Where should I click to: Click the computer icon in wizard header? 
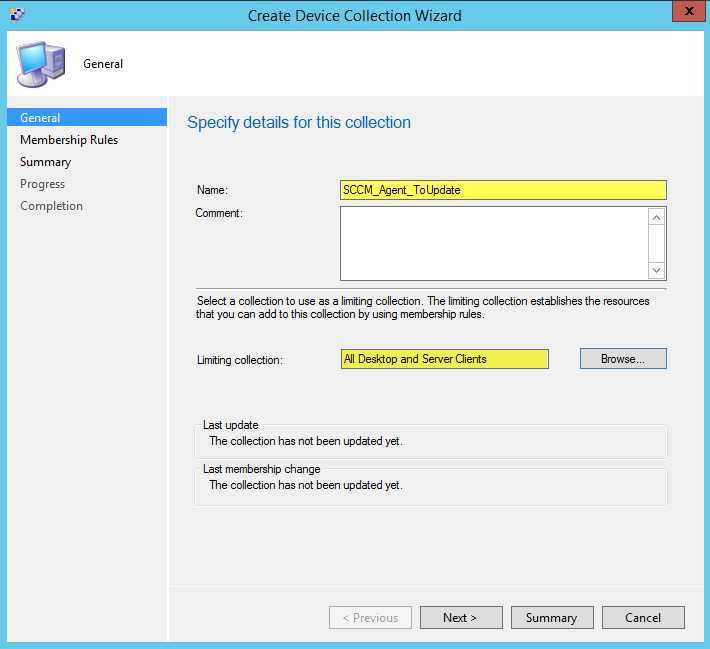(41, 64)
